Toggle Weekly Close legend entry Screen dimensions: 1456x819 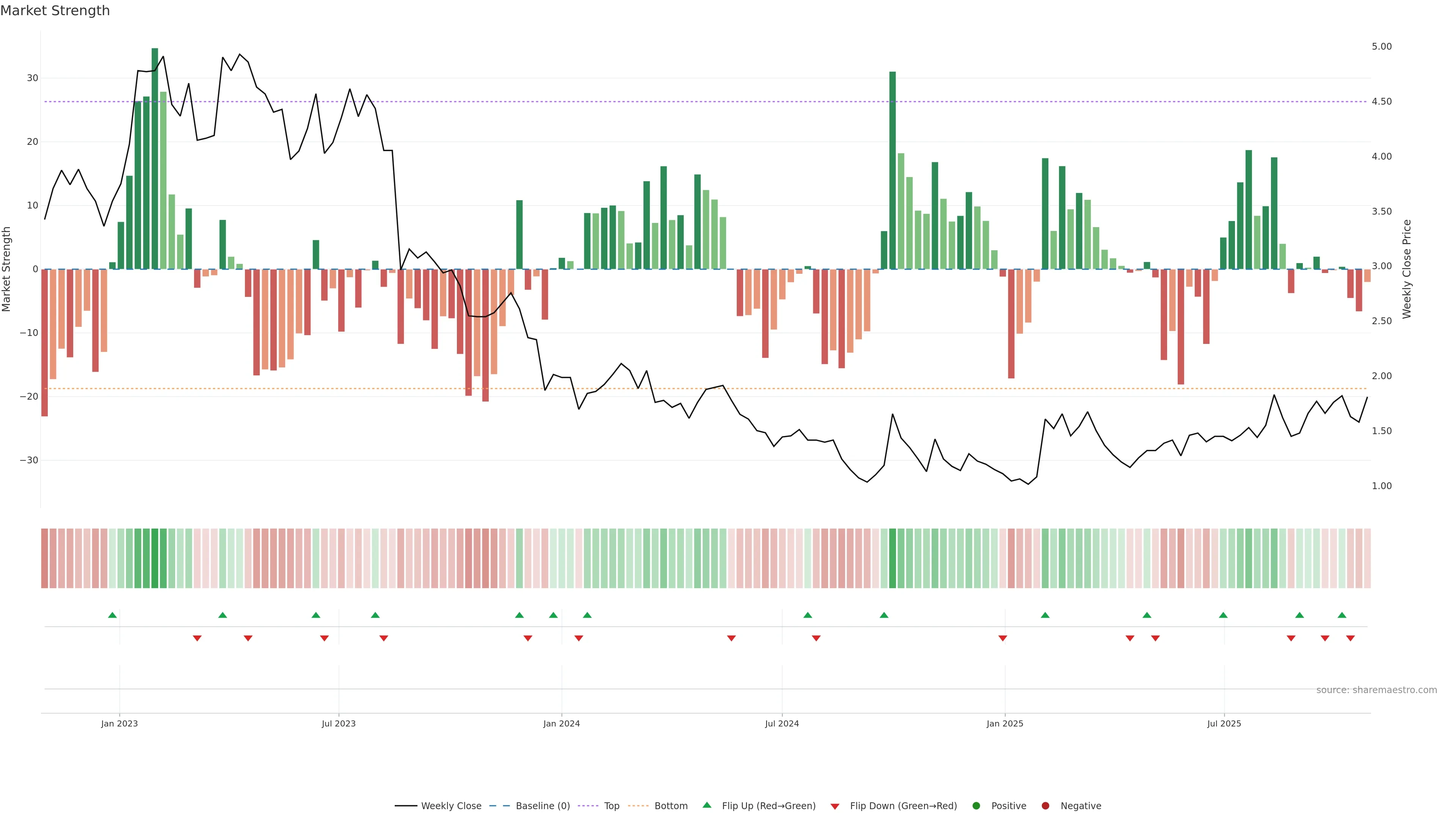[x=450, y=806]
